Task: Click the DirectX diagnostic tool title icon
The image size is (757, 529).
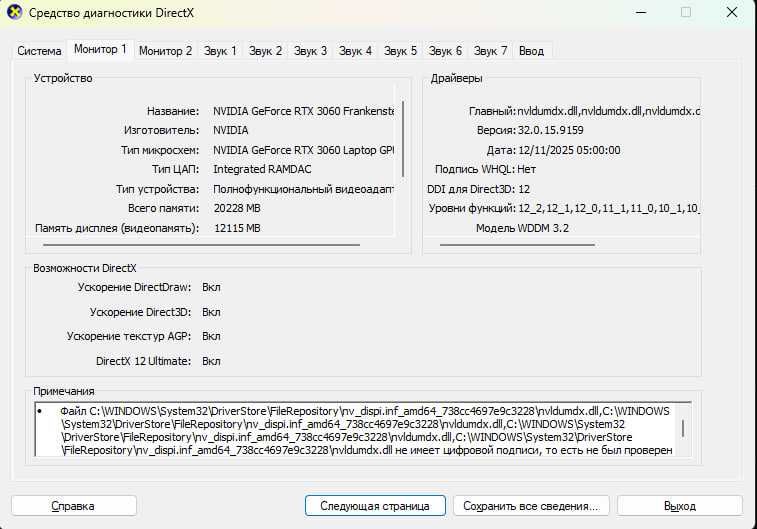Action: click(14, 12)
